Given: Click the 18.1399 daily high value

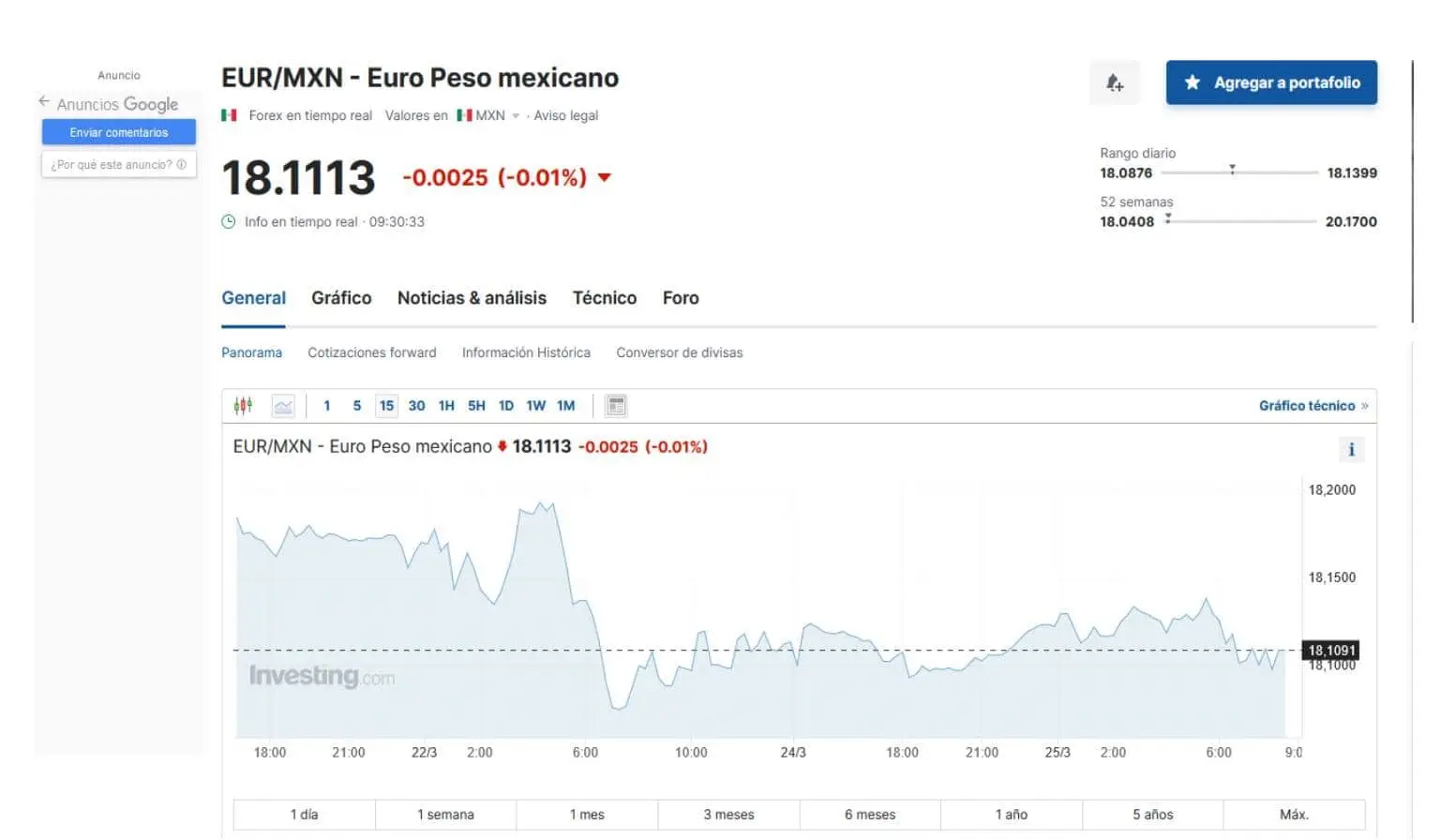Looking at the screenshot, I should click(1352, 172).
